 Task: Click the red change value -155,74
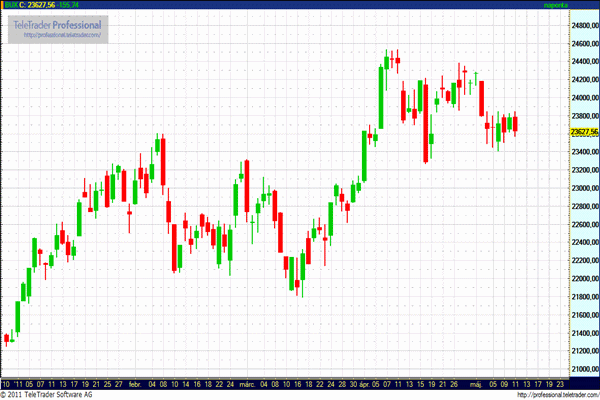79,5
